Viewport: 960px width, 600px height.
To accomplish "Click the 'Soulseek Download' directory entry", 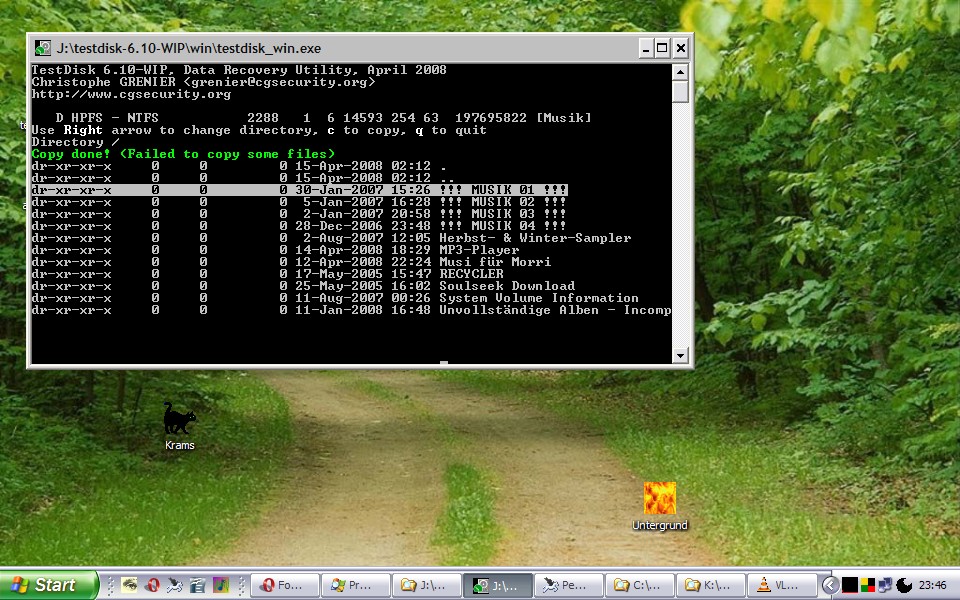I will point(507,286).
